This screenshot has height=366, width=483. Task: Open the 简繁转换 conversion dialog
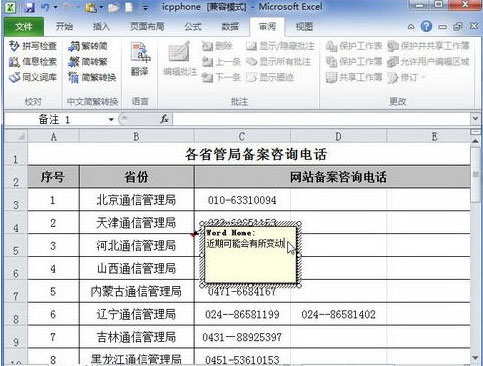pos(92,77)
